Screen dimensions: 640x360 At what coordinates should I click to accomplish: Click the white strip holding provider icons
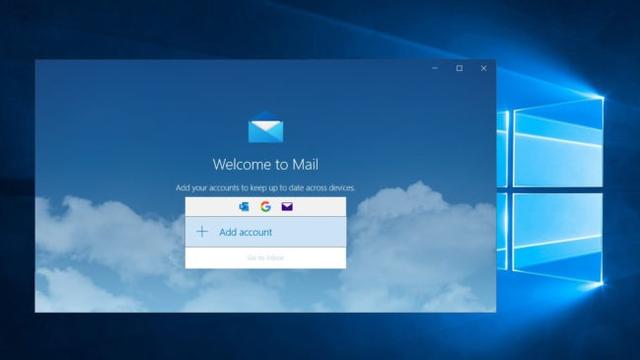[265, 207]
